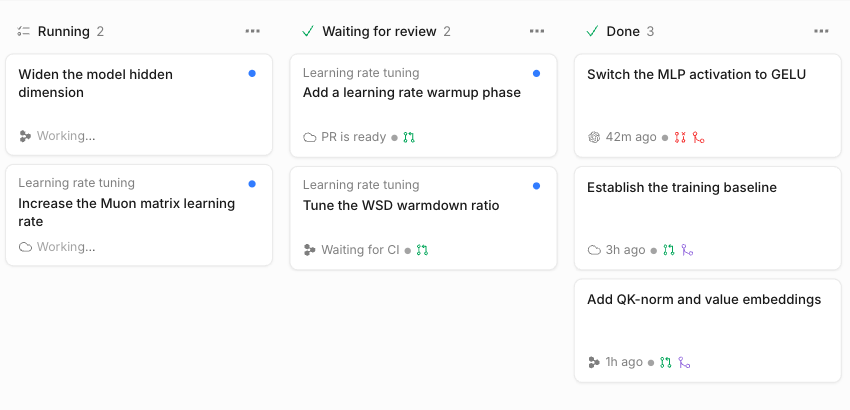Image resolution: width=850 pixels, height=410 pixels.
Task: Click the 42m ago timestamp
Action: point(630,137)
